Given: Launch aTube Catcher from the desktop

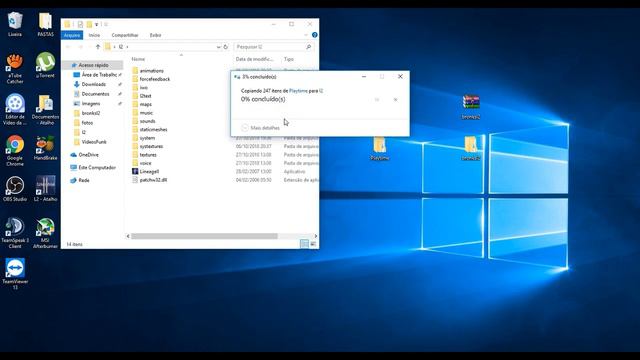Looking at the screenshot, I should click(x=15, y=68).
